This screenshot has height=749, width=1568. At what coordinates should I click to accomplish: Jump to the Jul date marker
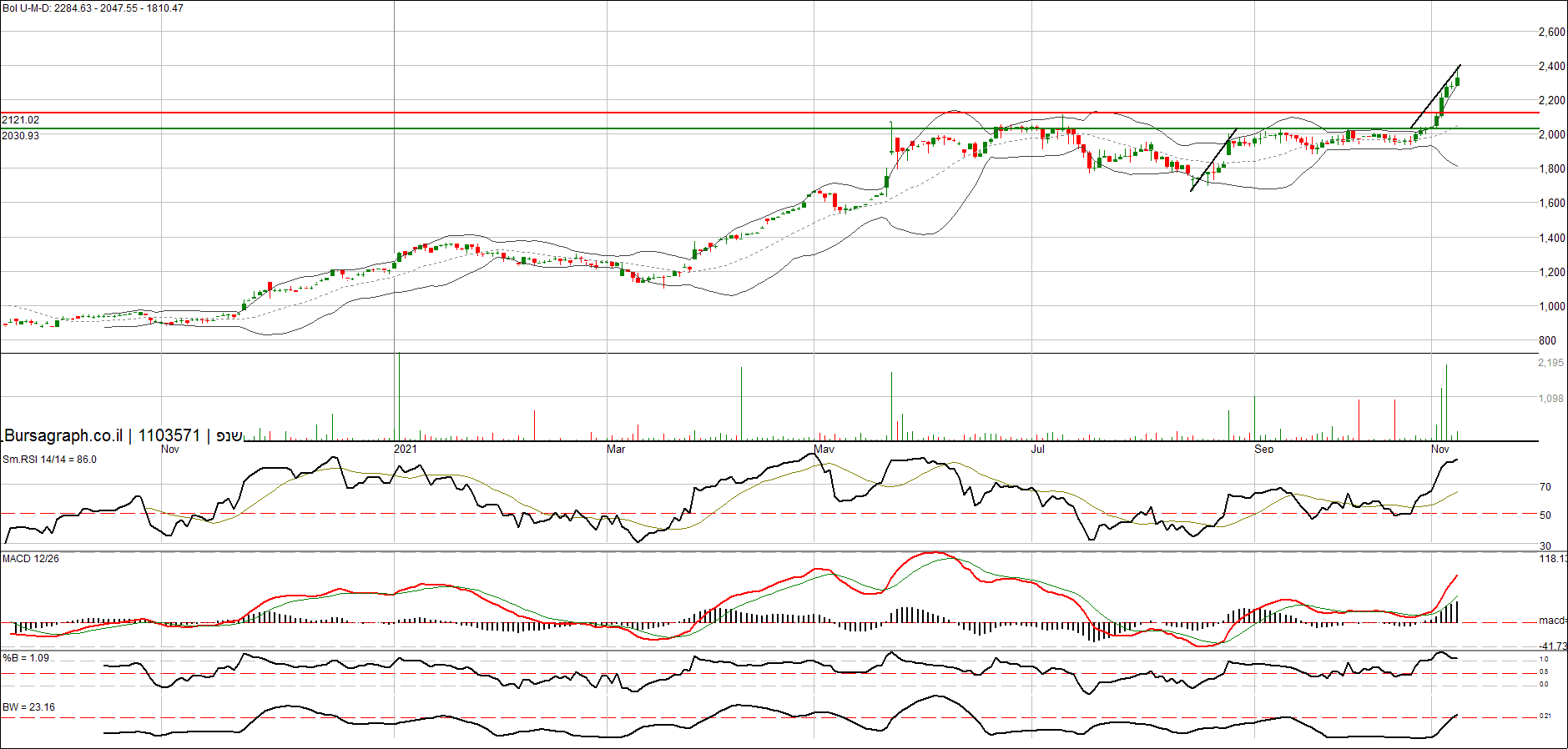(1038, 450)
